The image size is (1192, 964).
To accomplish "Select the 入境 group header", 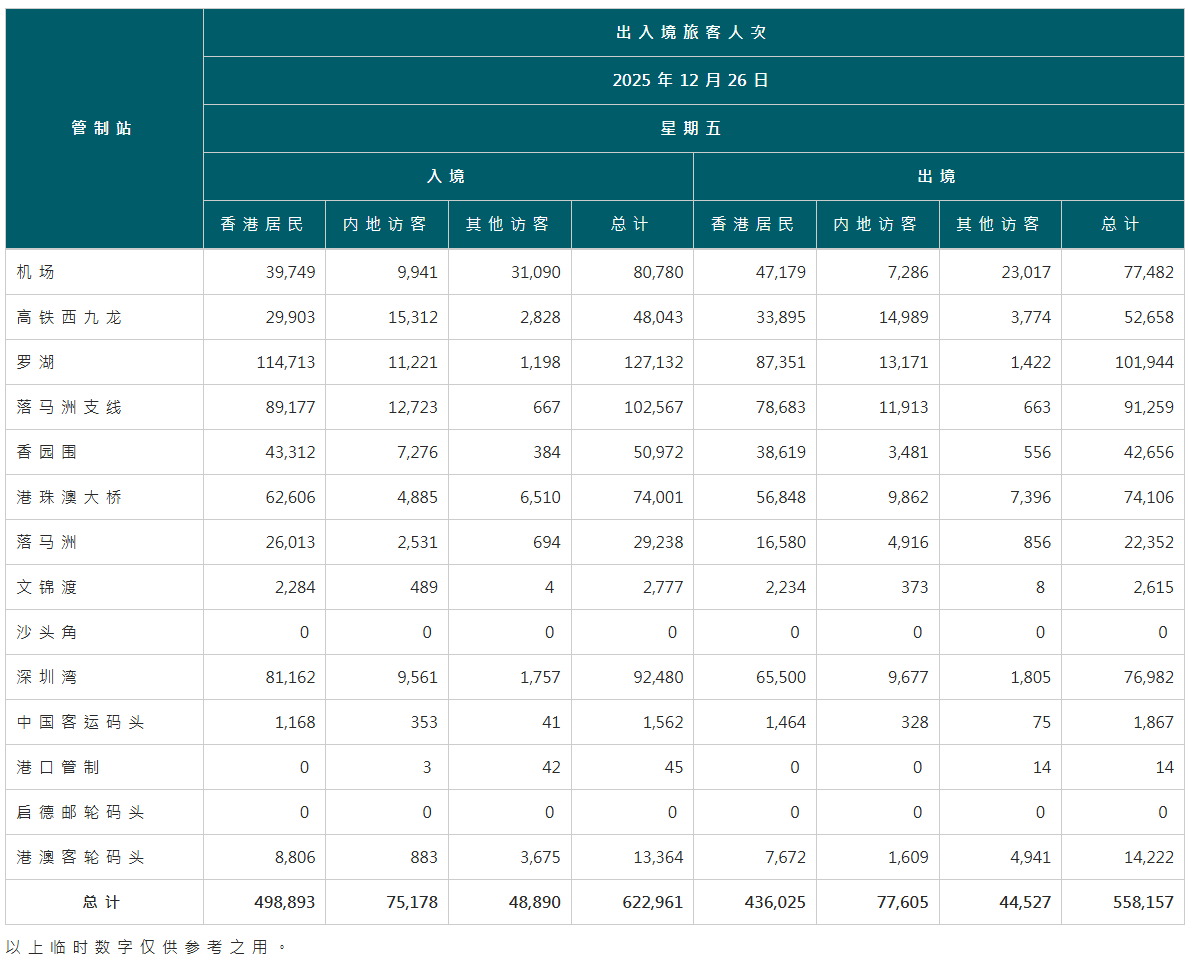I will coord(447,176).
